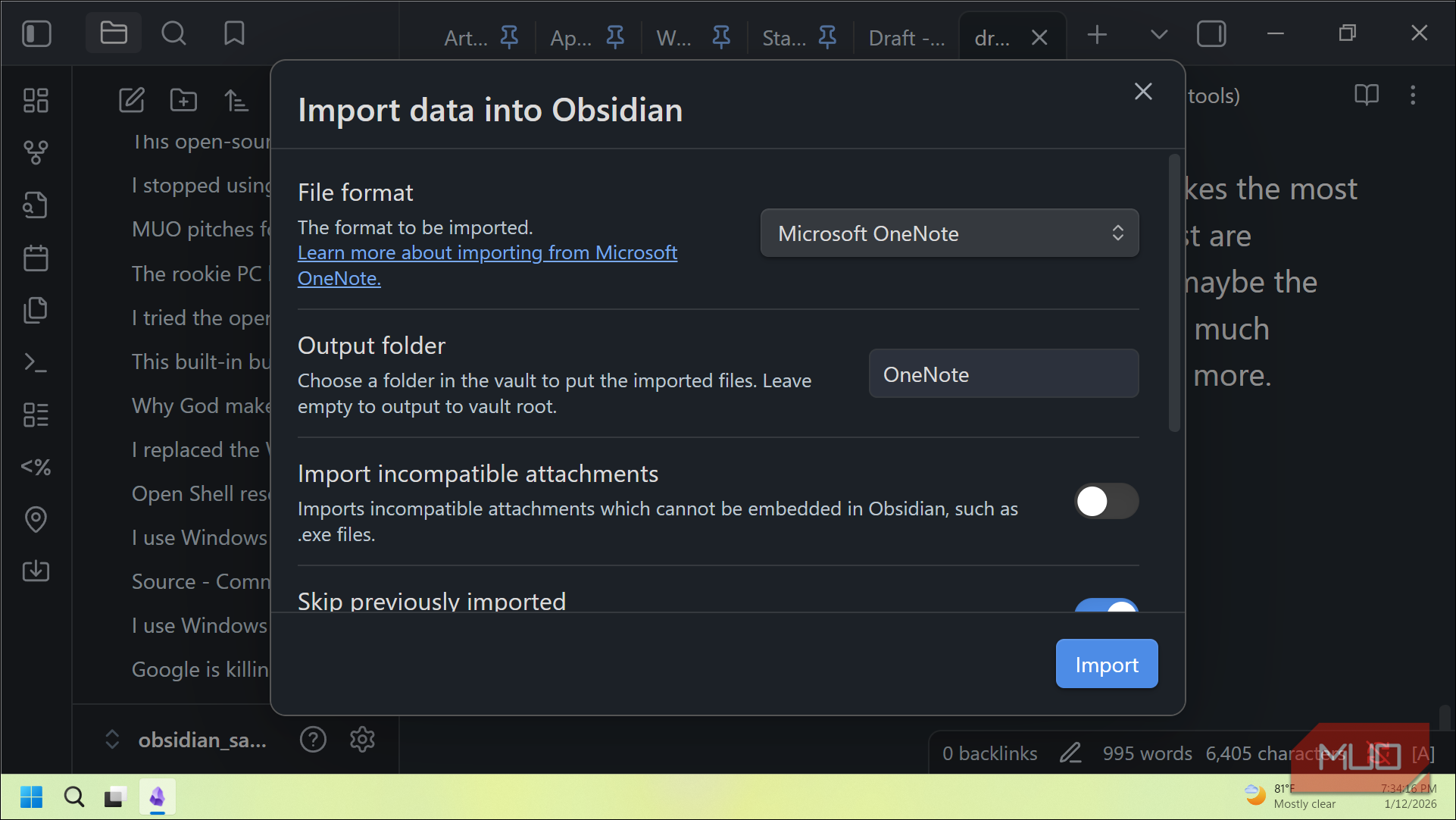Switch to the Draft tab
Viewport: 1456px width, 820px height.
[x=907, y=37]
